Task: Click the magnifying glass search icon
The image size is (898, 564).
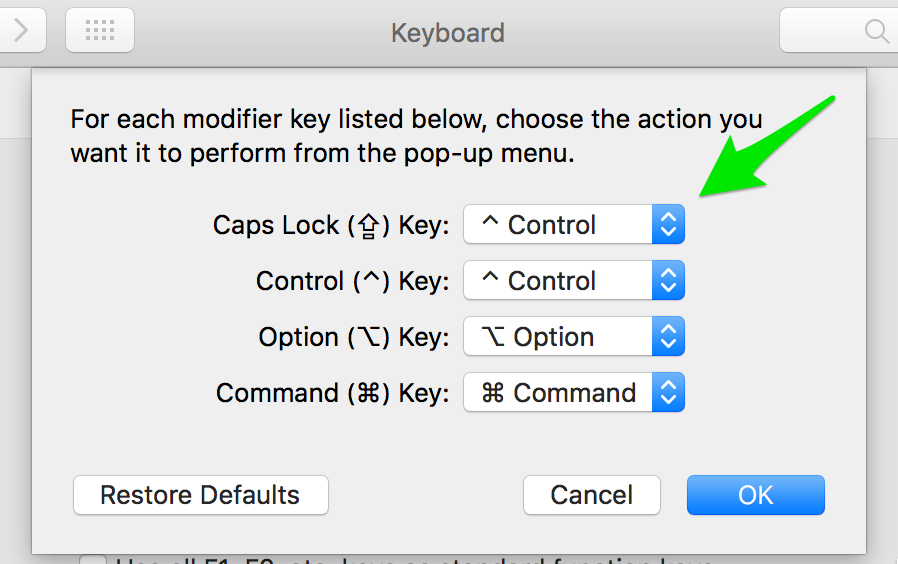Action: tap(877, 31)
